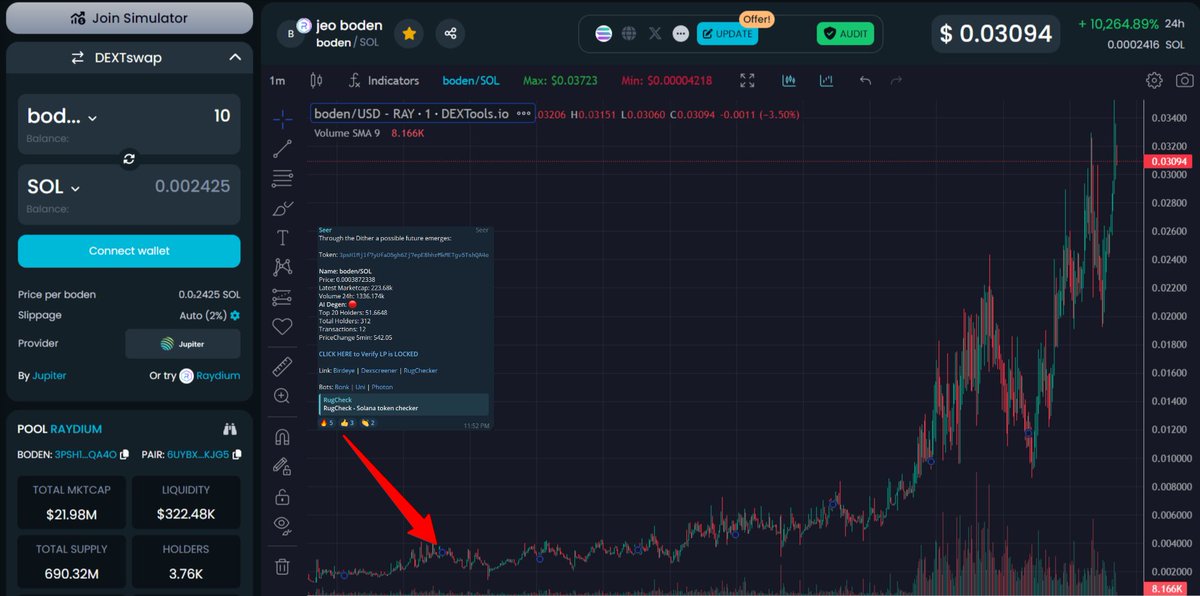Open the SOL token selector dropdown

coord(53,187)
